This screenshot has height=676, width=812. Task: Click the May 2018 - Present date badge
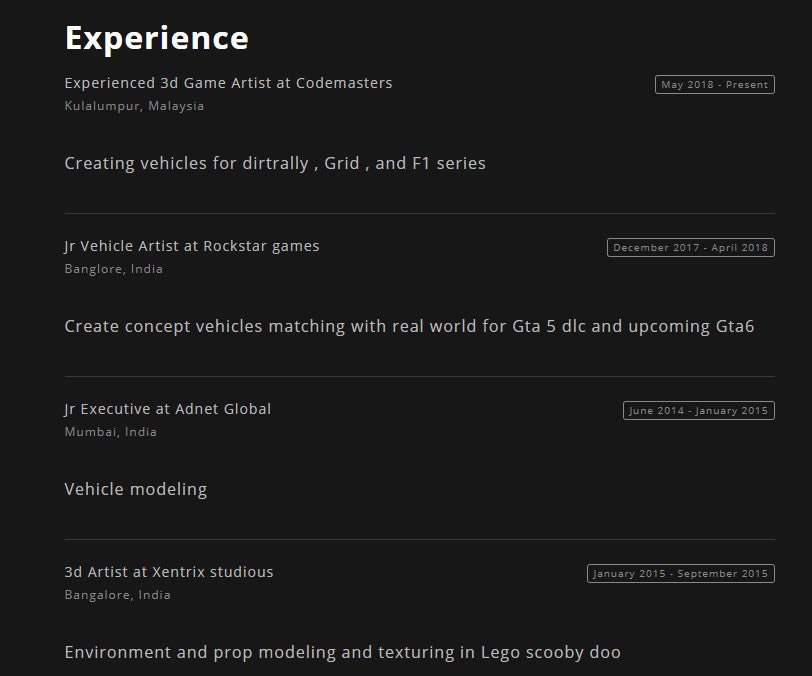[715, 84]
